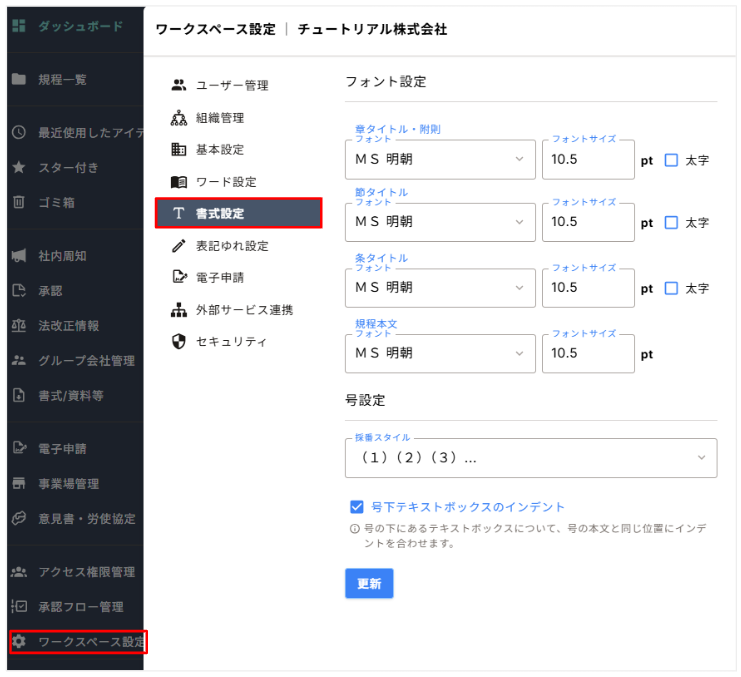
Task: Open the 法改正情報 scales icon
Action: click(18, 325)
